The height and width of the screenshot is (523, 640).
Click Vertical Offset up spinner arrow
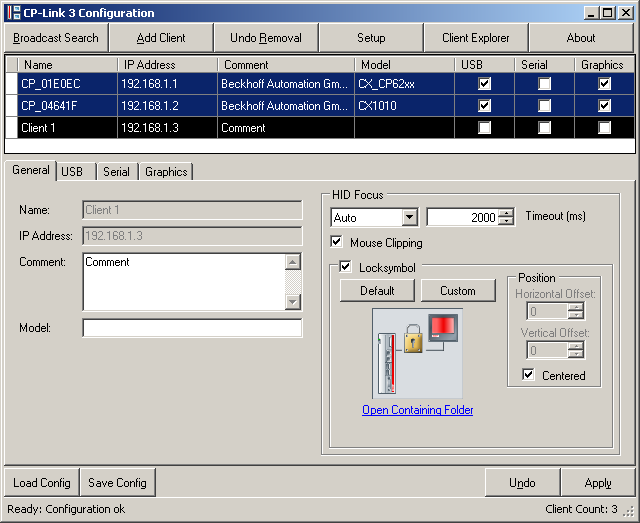[x=576, y=346]
